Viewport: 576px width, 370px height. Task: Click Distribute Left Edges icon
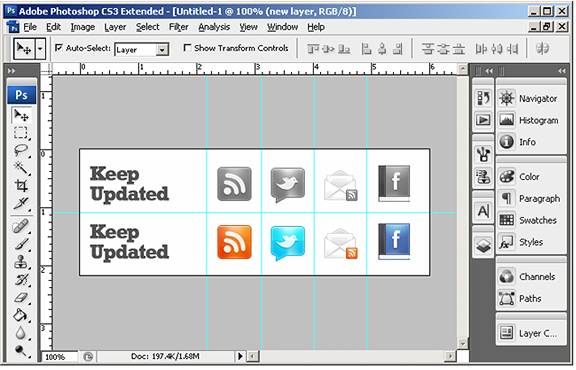pos(481,49)
